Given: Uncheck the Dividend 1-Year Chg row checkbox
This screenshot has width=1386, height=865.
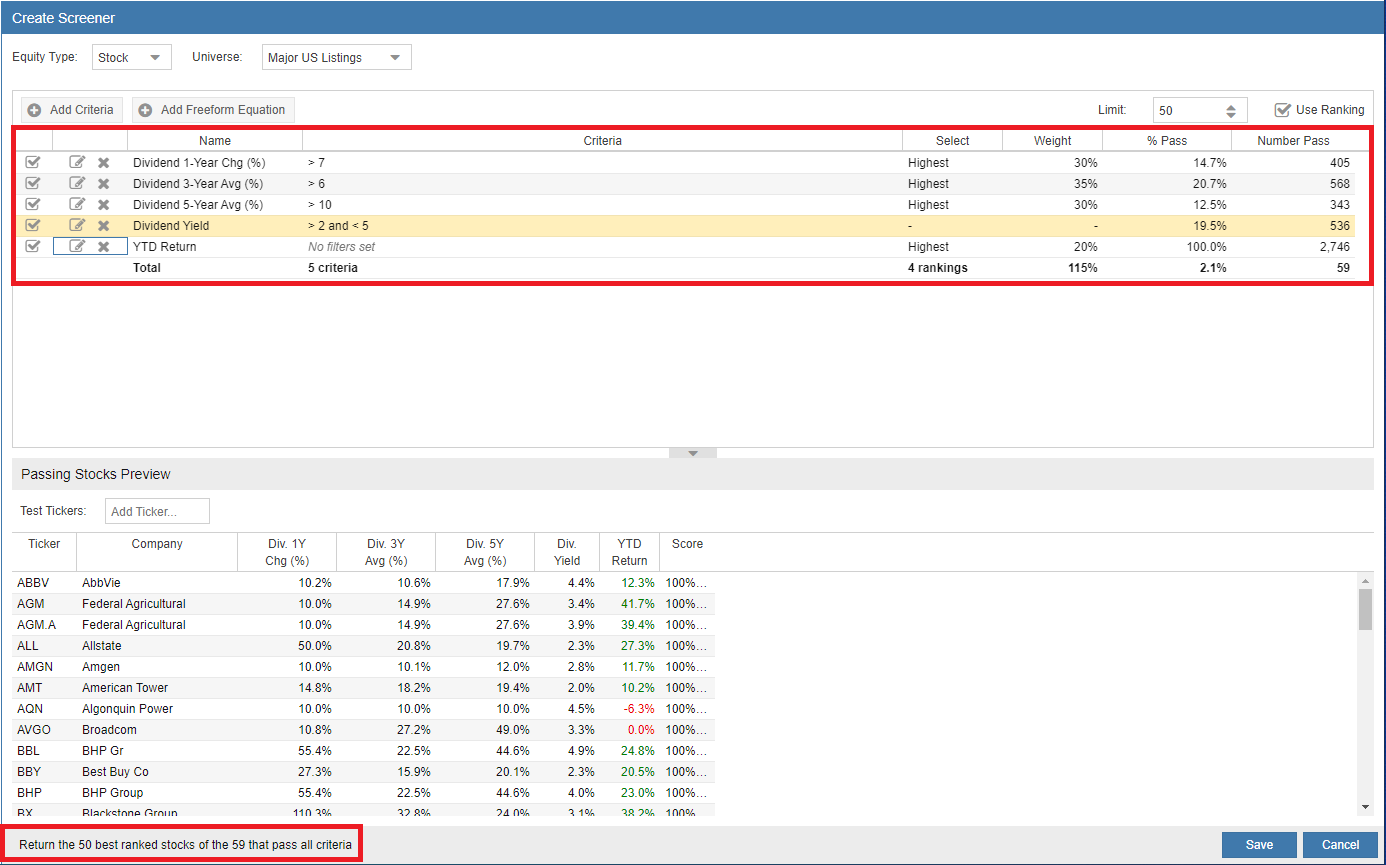Looking at the screenshot, I should click(32, 162).
